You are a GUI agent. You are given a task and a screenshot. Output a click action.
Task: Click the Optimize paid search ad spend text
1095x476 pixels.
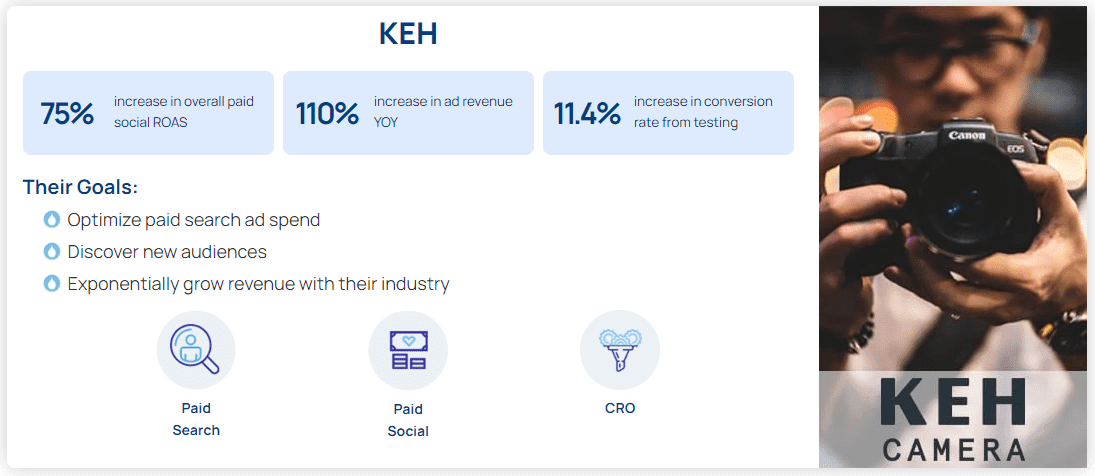coord(194,220)
